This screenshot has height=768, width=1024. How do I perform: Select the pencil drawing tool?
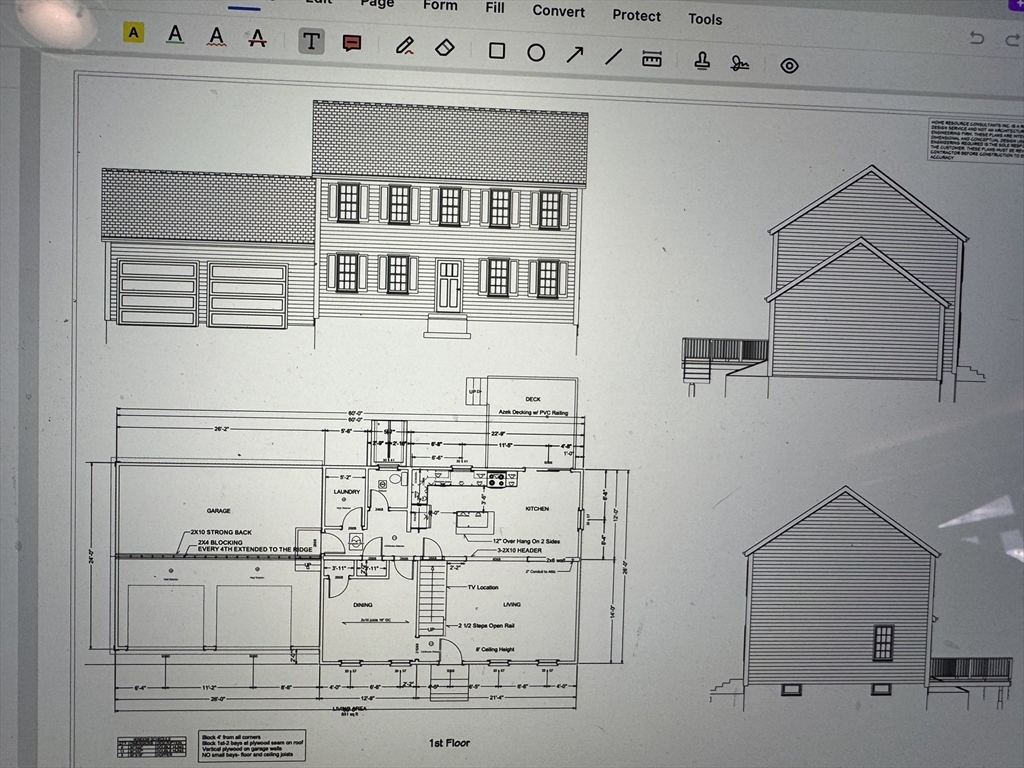pos(405,45)
